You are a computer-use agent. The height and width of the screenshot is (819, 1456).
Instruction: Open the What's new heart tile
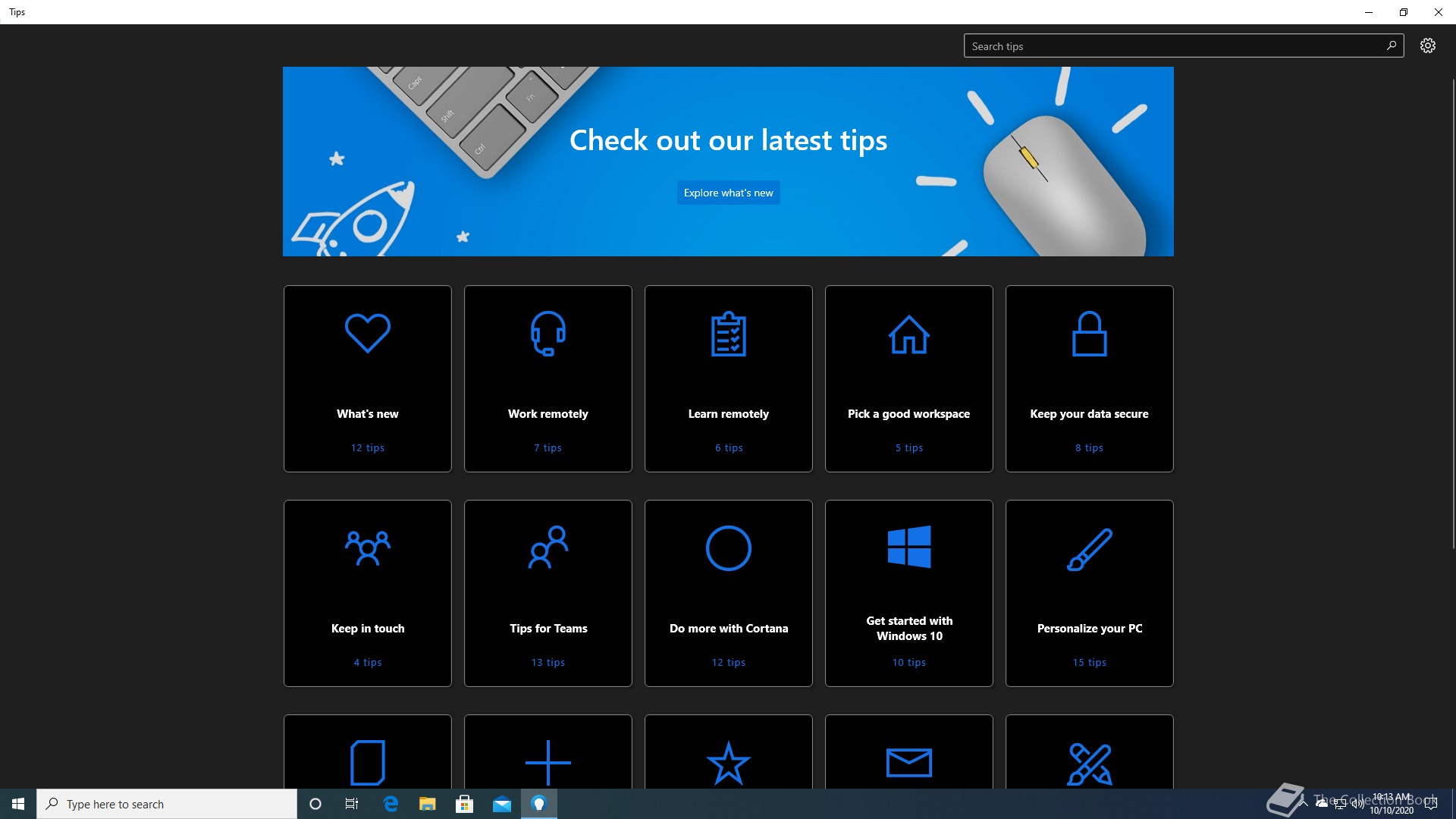[367, 378]
